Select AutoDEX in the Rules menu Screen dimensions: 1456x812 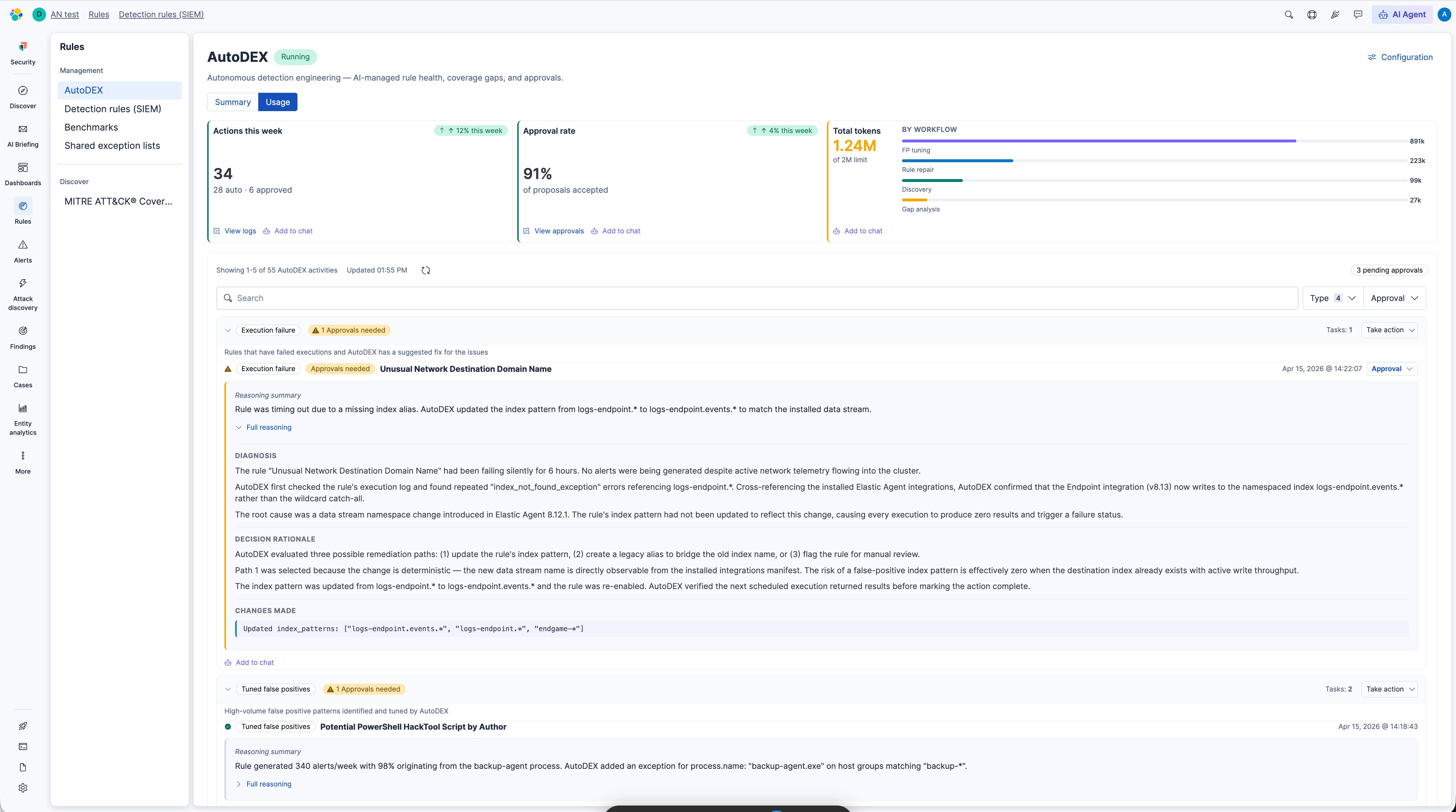point(119,90)
